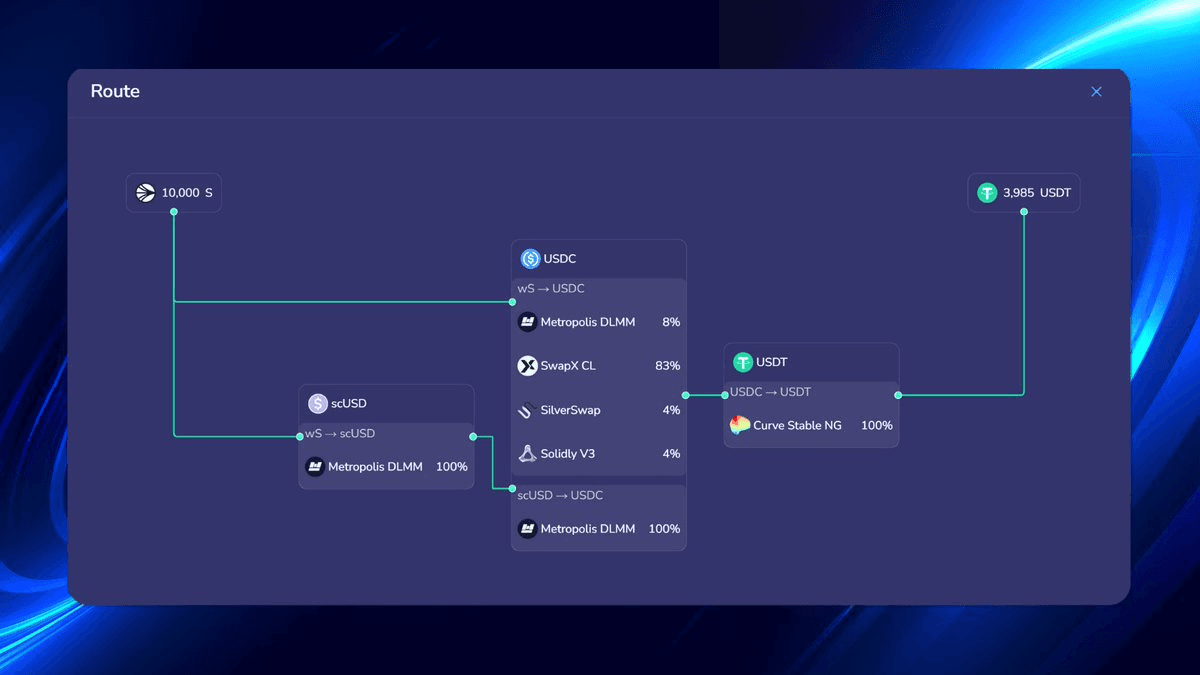Click the route node below 3,985 USDT
This screenshot has width=1200, height=675.
tap(1024, 212)
